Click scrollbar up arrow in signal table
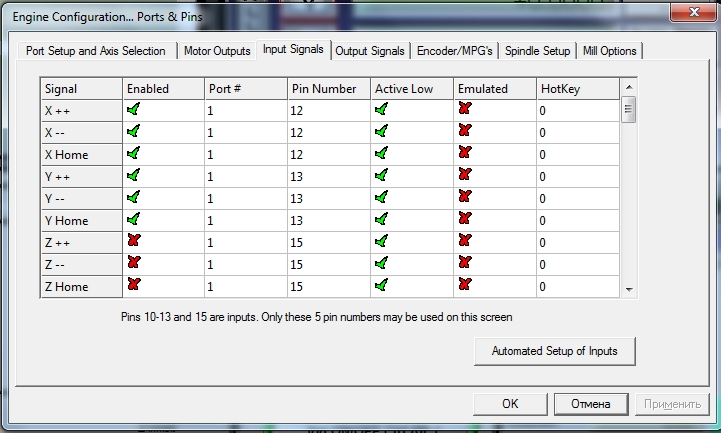Image resolution: width=721 pixels, height=433 pixels. coord(629,87)
